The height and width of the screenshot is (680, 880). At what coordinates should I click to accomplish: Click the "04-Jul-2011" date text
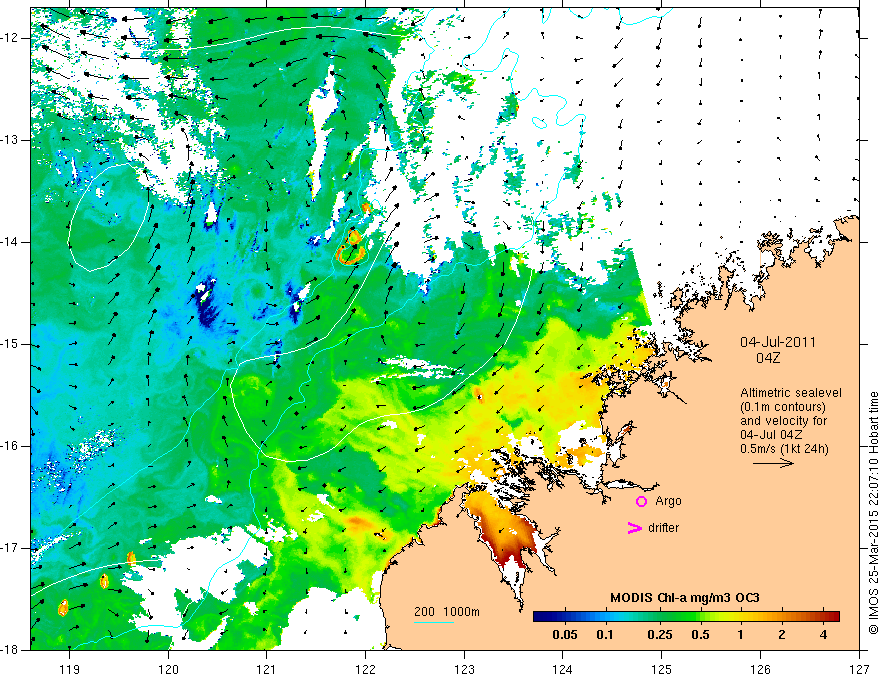(778, 342)
